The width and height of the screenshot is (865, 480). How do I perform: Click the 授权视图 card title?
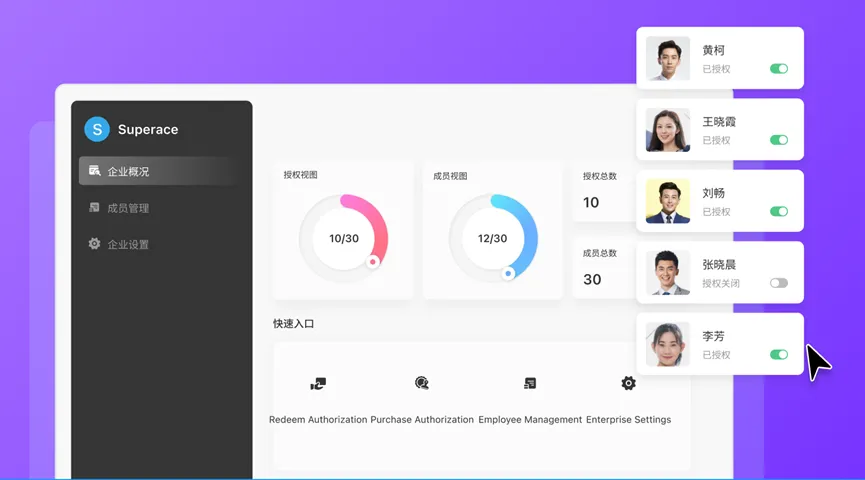pos(301,175)
